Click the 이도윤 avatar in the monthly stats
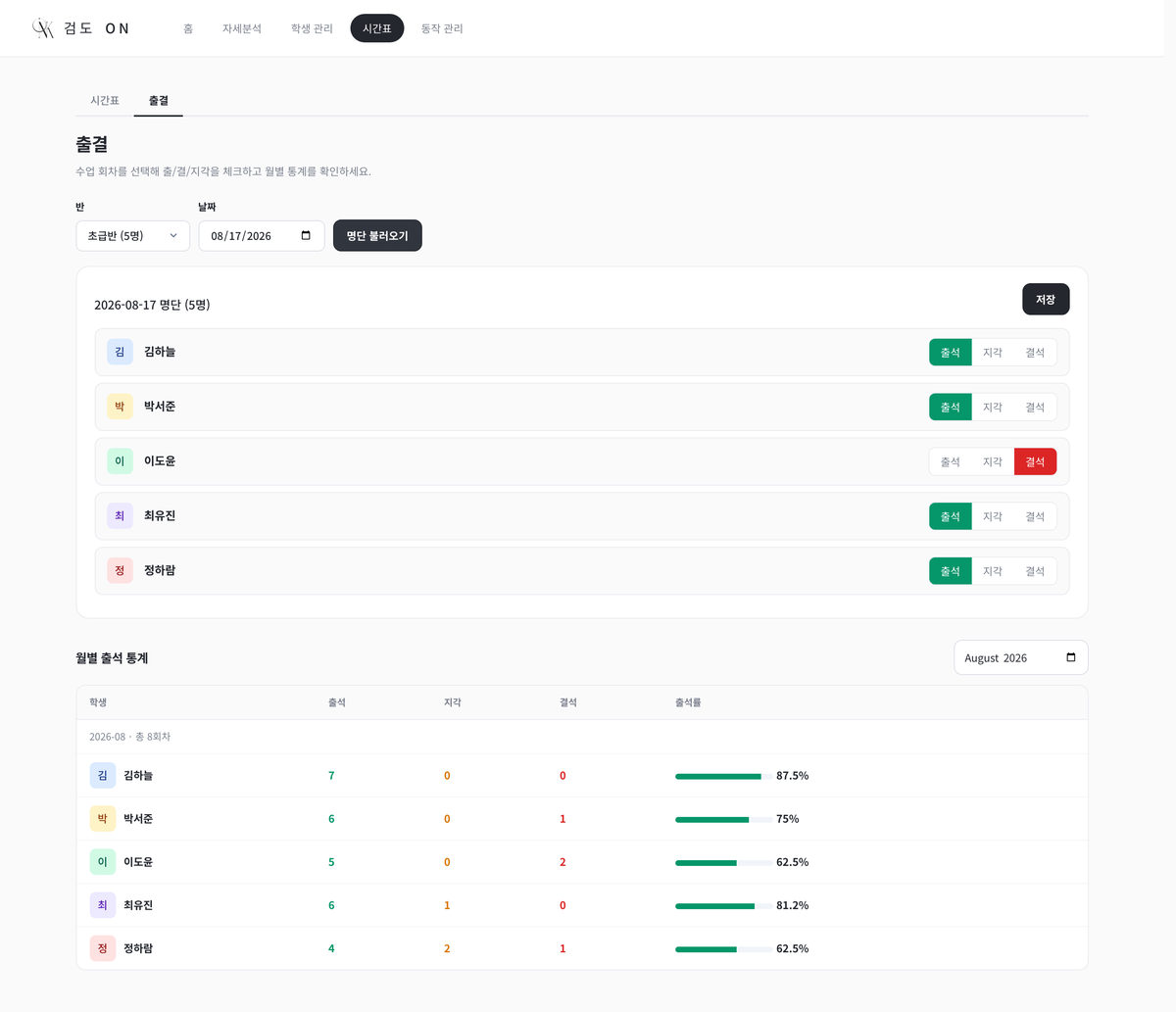 pyautogui.click(x=102, y=862)
